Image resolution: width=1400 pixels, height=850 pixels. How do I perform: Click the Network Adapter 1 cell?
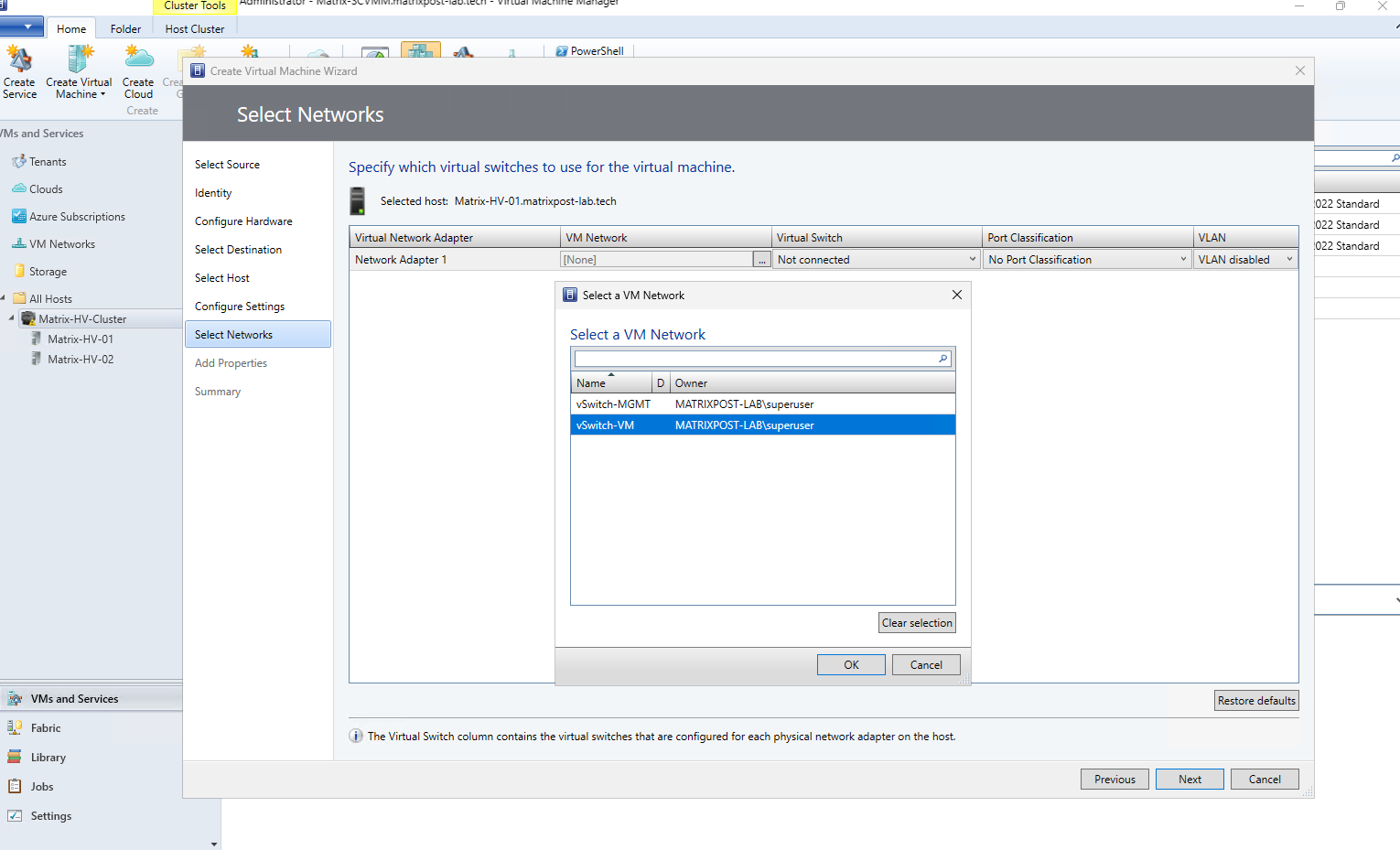click(x=455, y=260)
